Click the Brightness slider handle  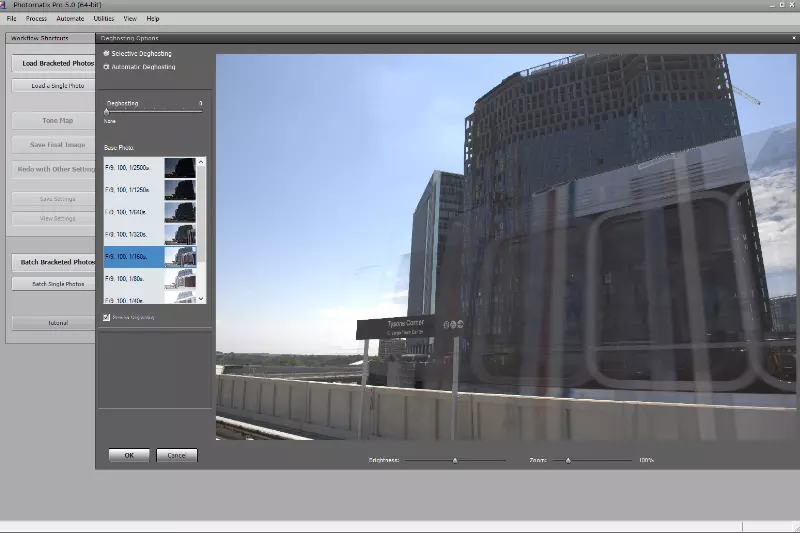pos(455,461)
